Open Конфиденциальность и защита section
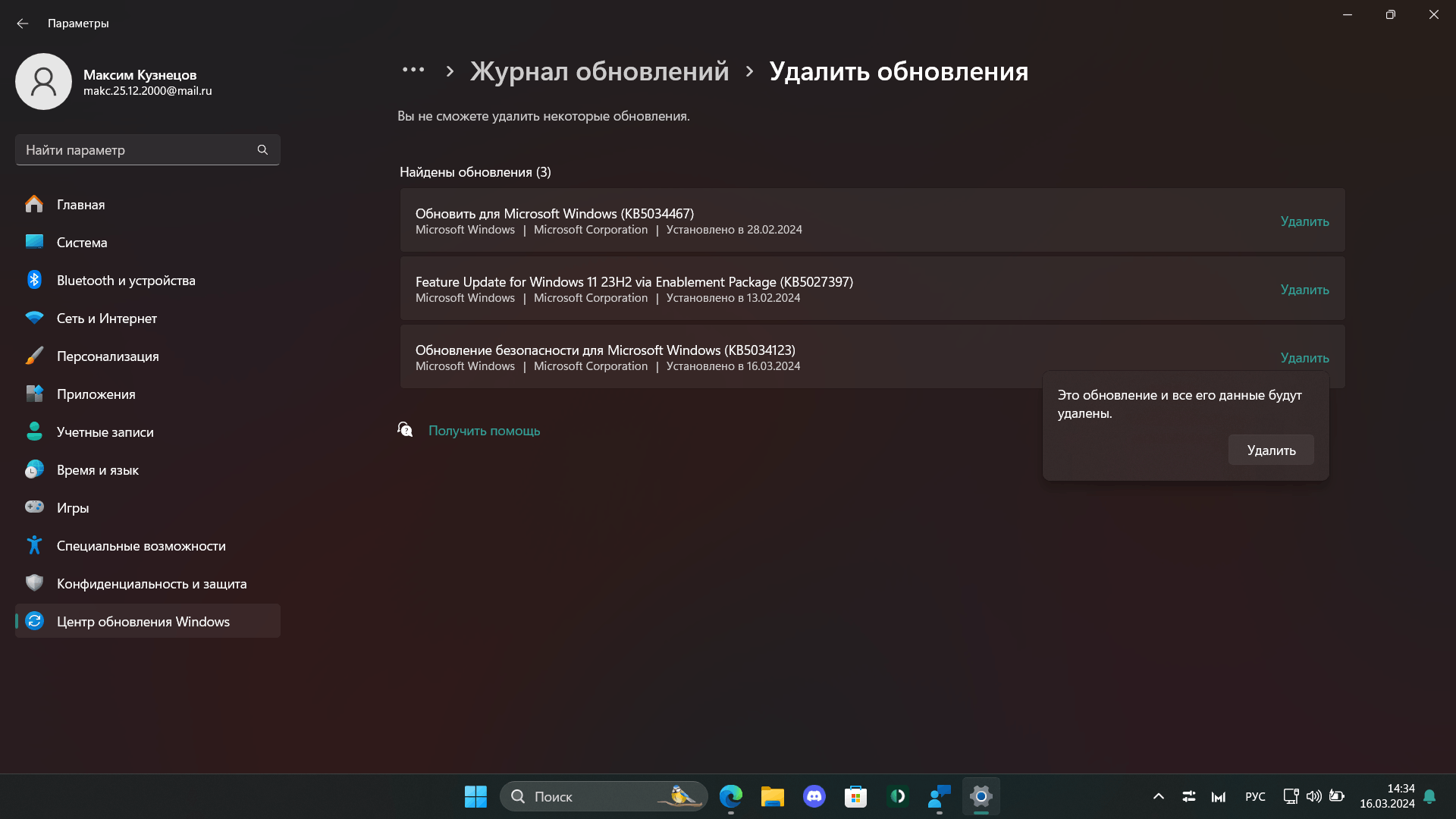Viewport: 1456px width, 819px height. (148, 583)
